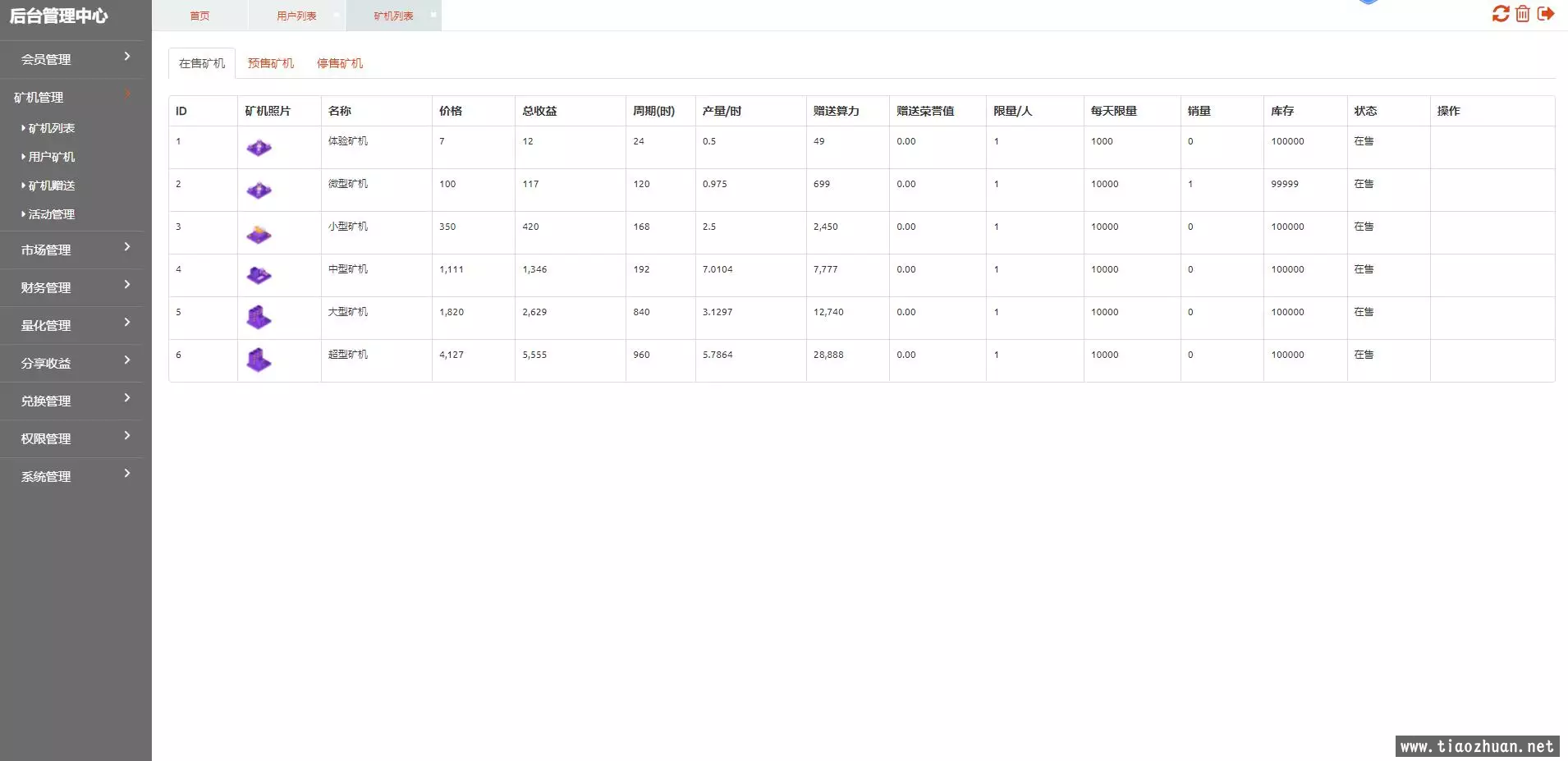Close the 用户列表 tab with its X
1568x761 pixels.
[x=336, y=15]
